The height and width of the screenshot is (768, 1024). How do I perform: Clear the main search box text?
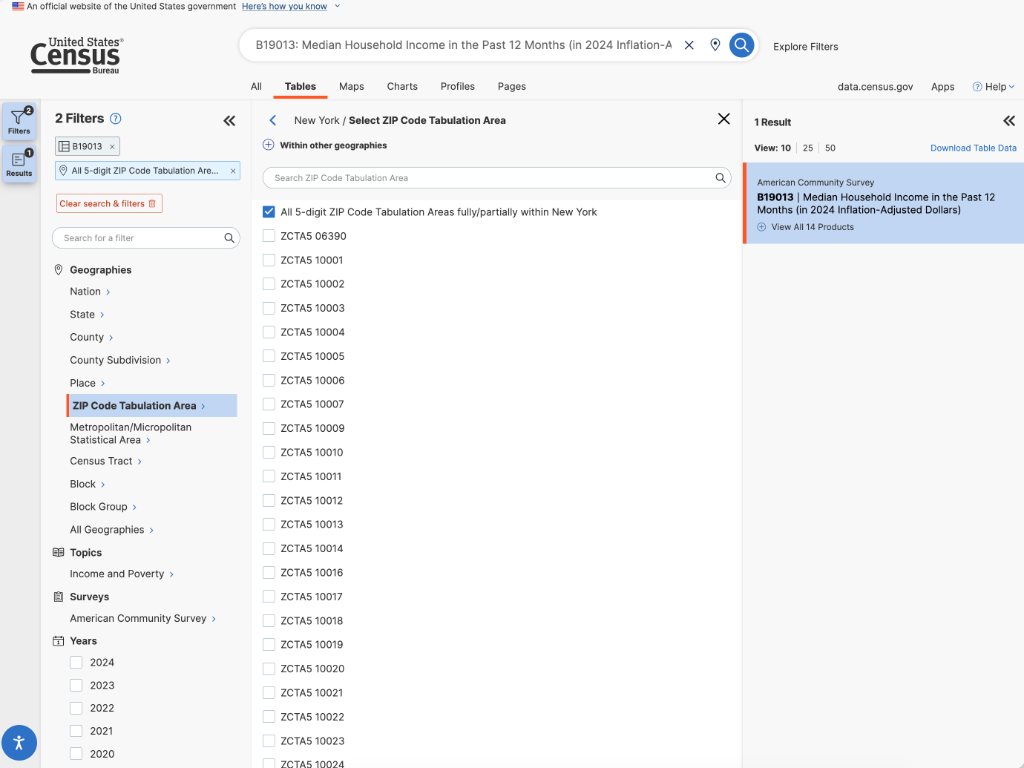click(x=689, y=45)
